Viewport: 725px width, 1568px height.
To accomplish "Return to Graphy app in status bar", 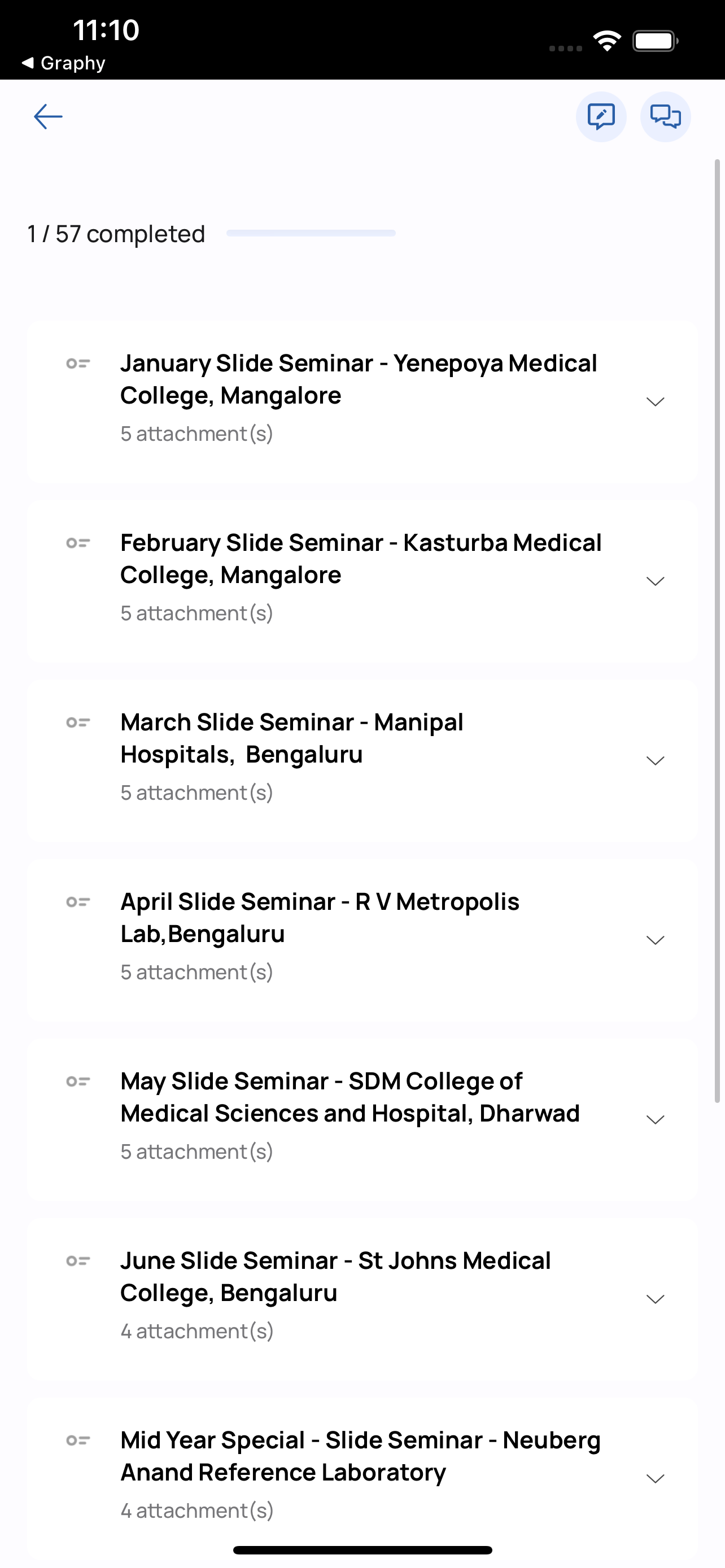I will (63, 63).
